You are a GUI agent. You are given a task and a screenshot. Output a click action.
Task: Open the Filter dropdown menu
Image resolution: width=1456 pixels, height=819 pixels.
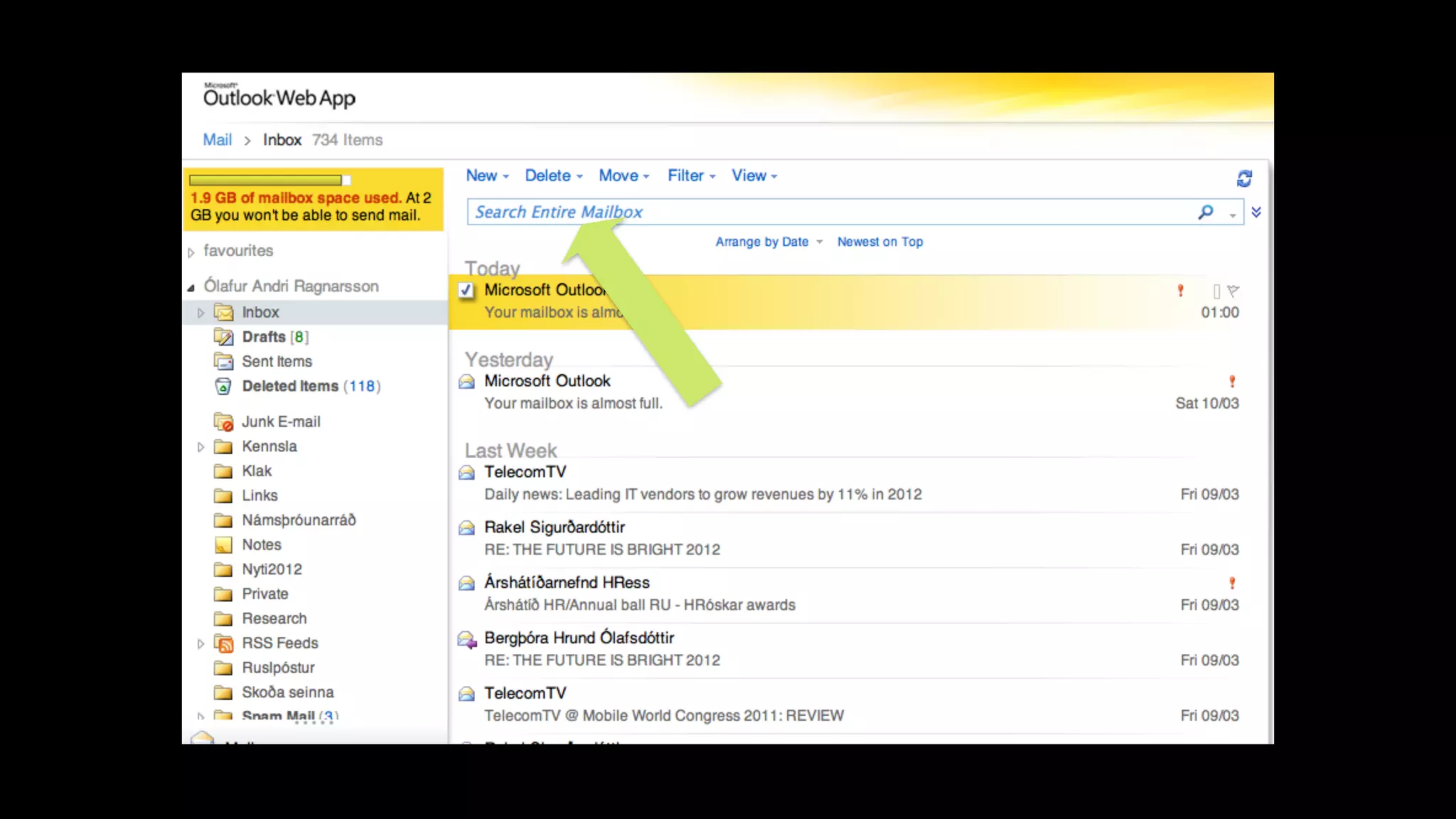click(691, 176)
